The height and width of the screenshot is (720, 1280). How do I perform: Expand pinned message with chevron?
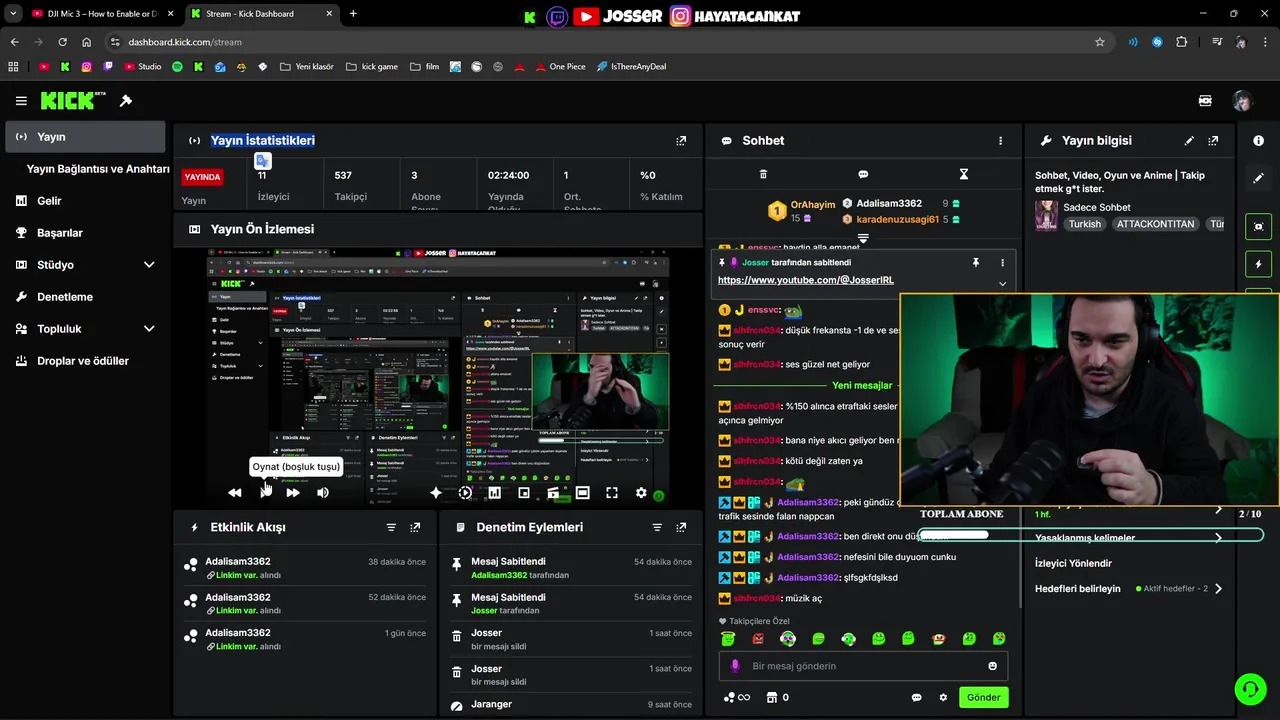click(1002, 283)
